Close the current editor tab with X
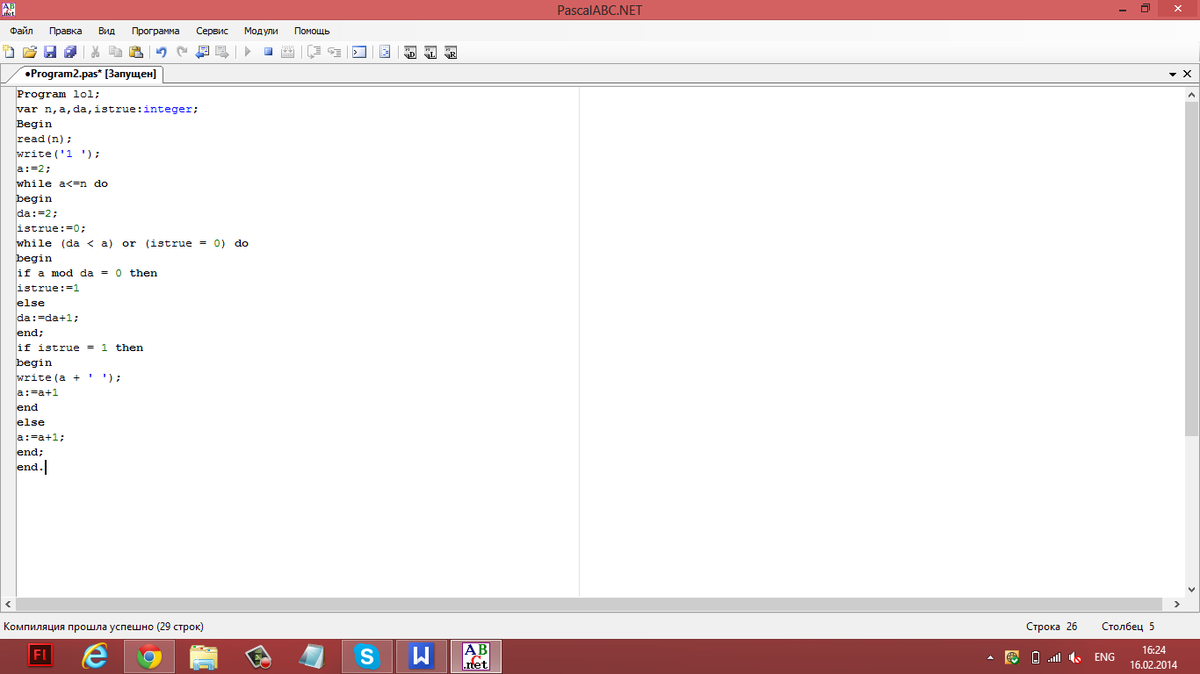 tap(1188, 75)
